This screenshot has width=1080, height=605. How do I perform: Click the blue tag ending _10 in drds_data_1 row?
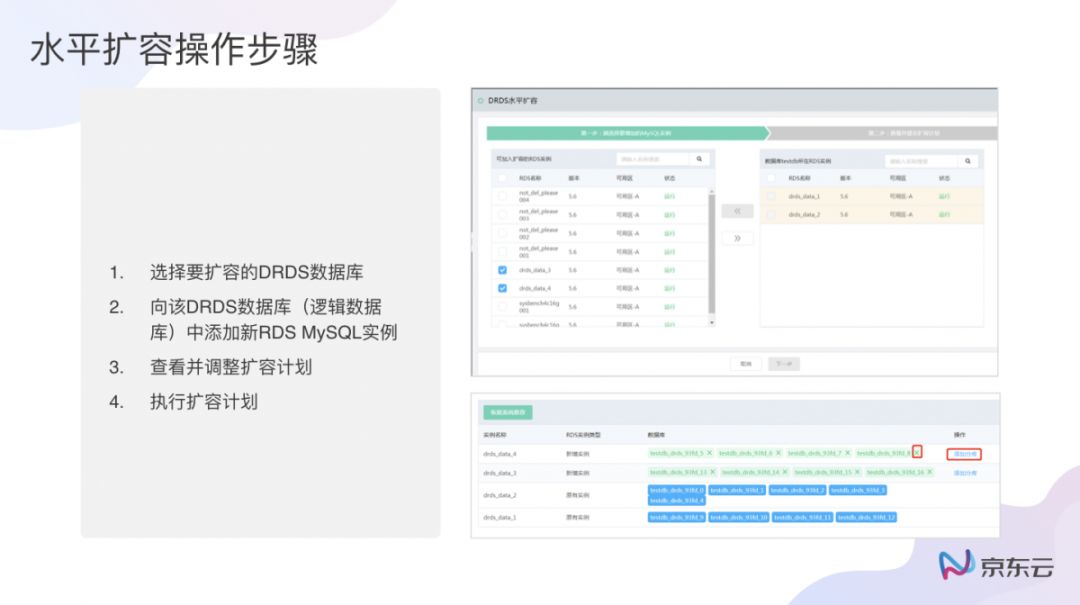click(738, 517)
